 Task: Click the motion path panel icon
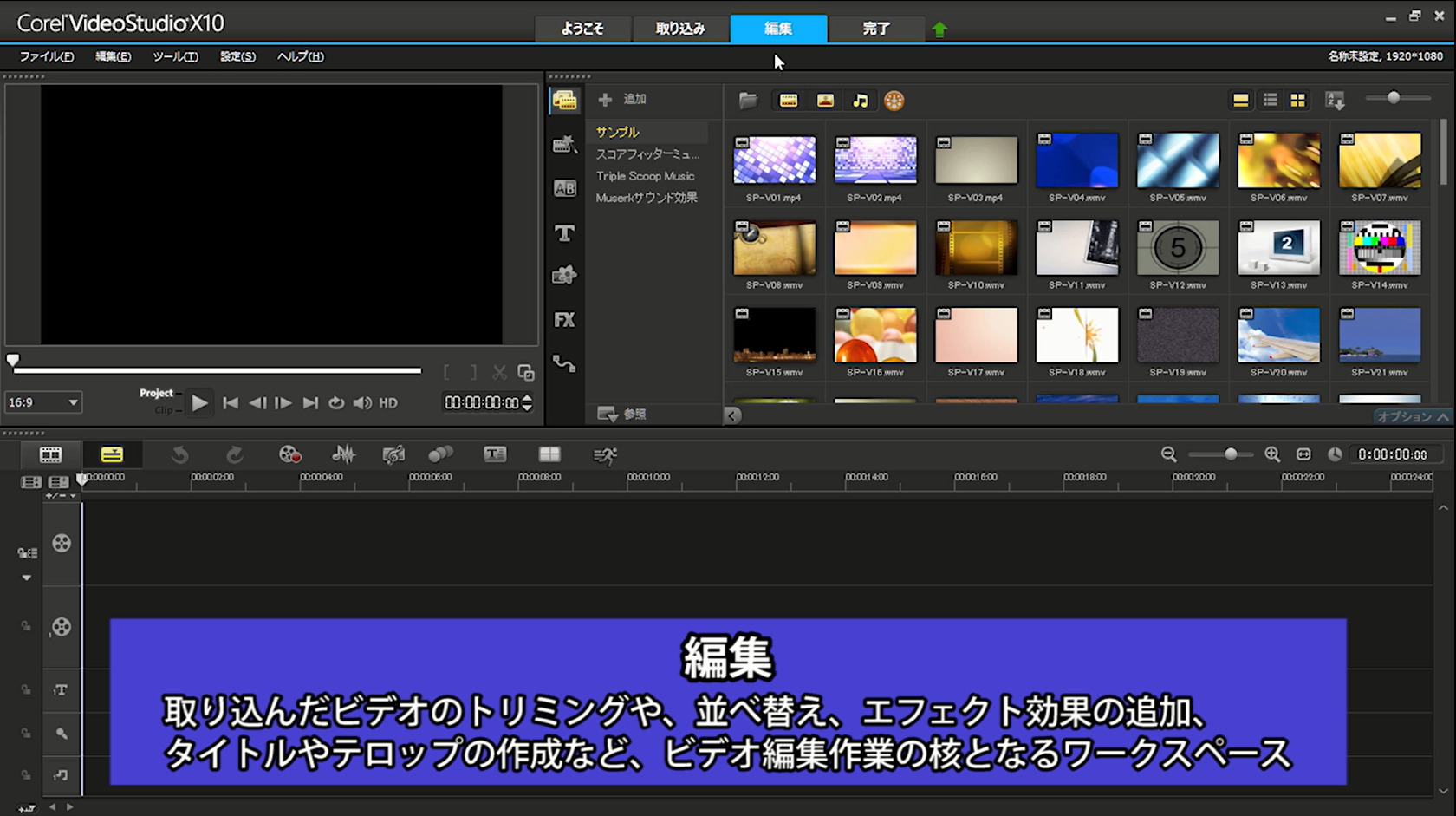(x=564, y=364)
